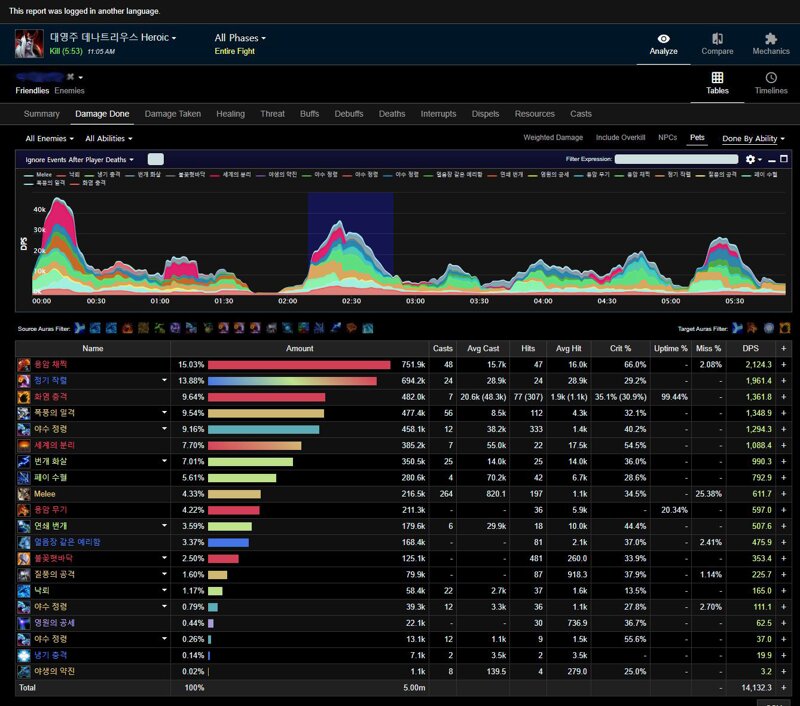Screen dimensions: 800x706
Task: Open the boss encounter Heroic dropdown
Action: (113, 38)
